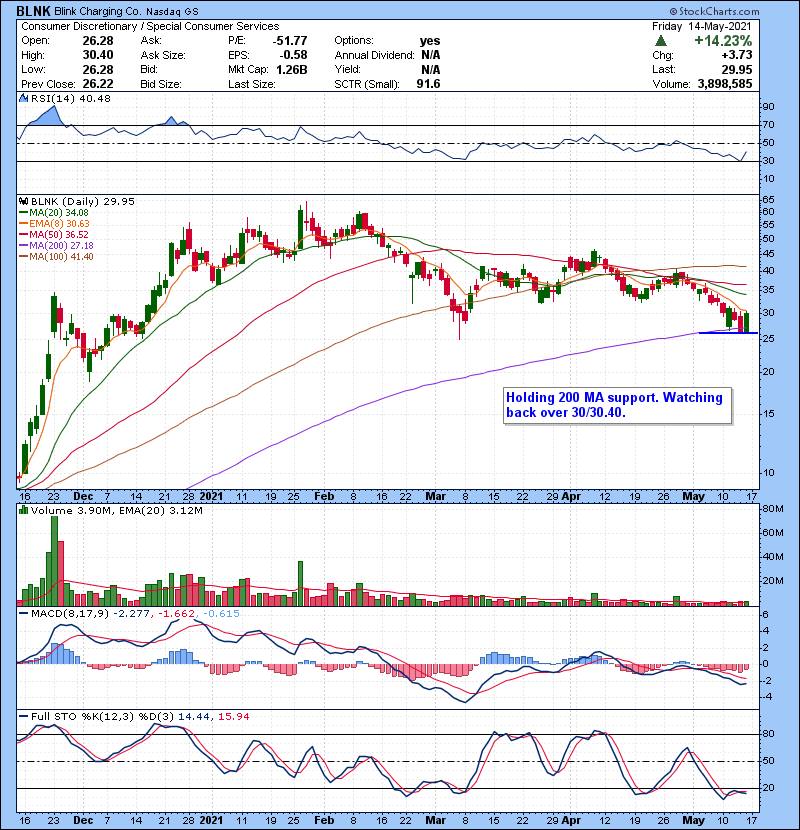This screenshot has height=830, width=800.
Task: Click the Last Size label
Action: pyautogui.click(x=251, y=84)
